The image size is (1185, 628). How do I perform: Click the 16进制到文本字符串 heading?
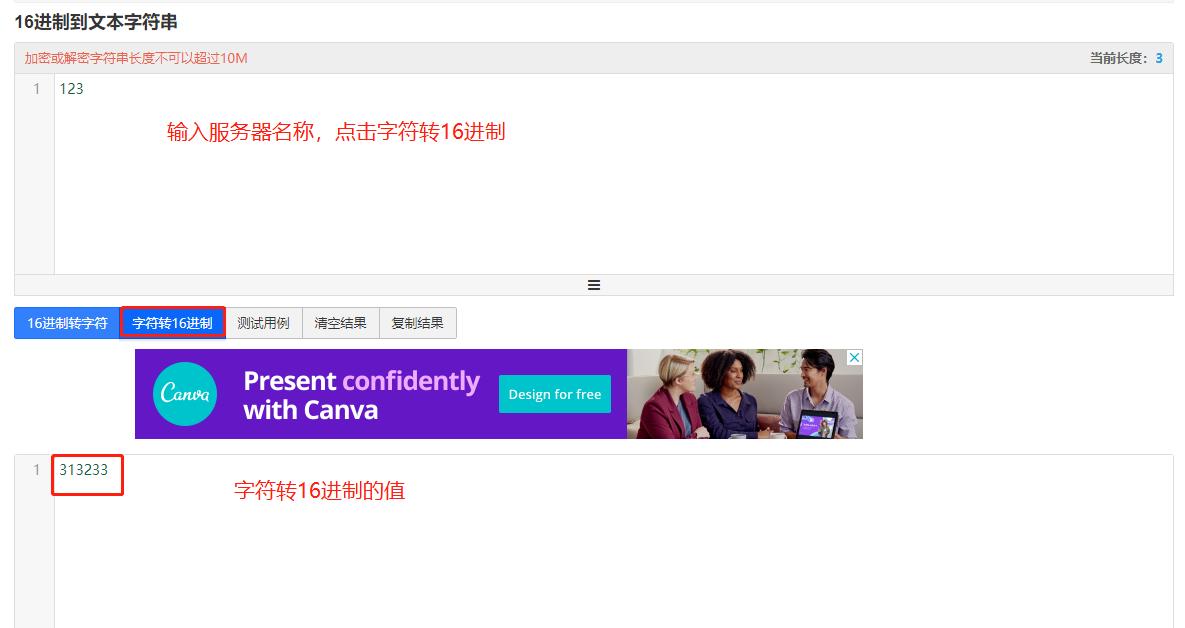[96, 22]
